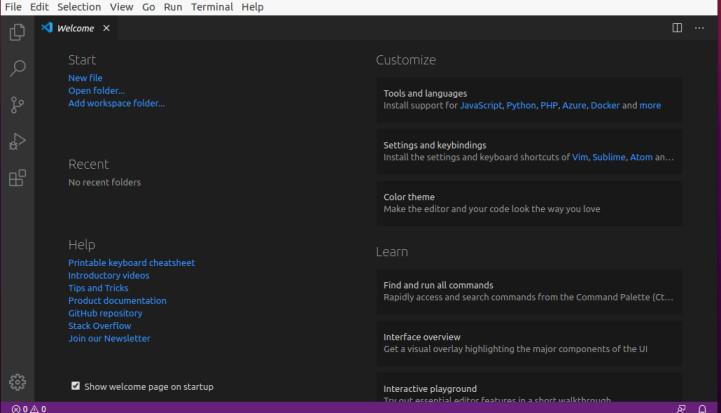Click the Python language link
Image resolution: width=721 pixels, height=413 pixels.
[x=521, y=105]
